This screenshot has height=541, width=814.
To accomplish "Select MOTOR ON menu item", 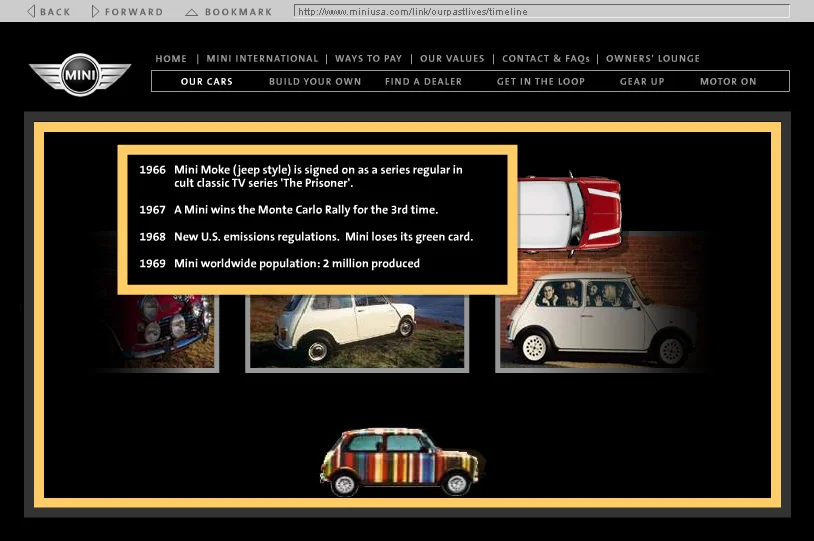I will coord(728,82).
